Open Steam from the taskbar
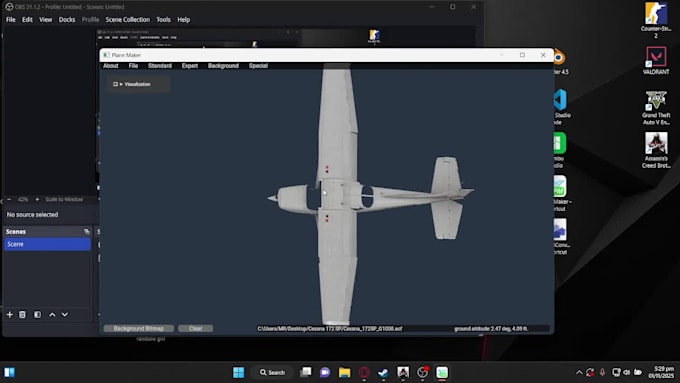Viewport: 680px width, 383px height. [x=383, y=372]
